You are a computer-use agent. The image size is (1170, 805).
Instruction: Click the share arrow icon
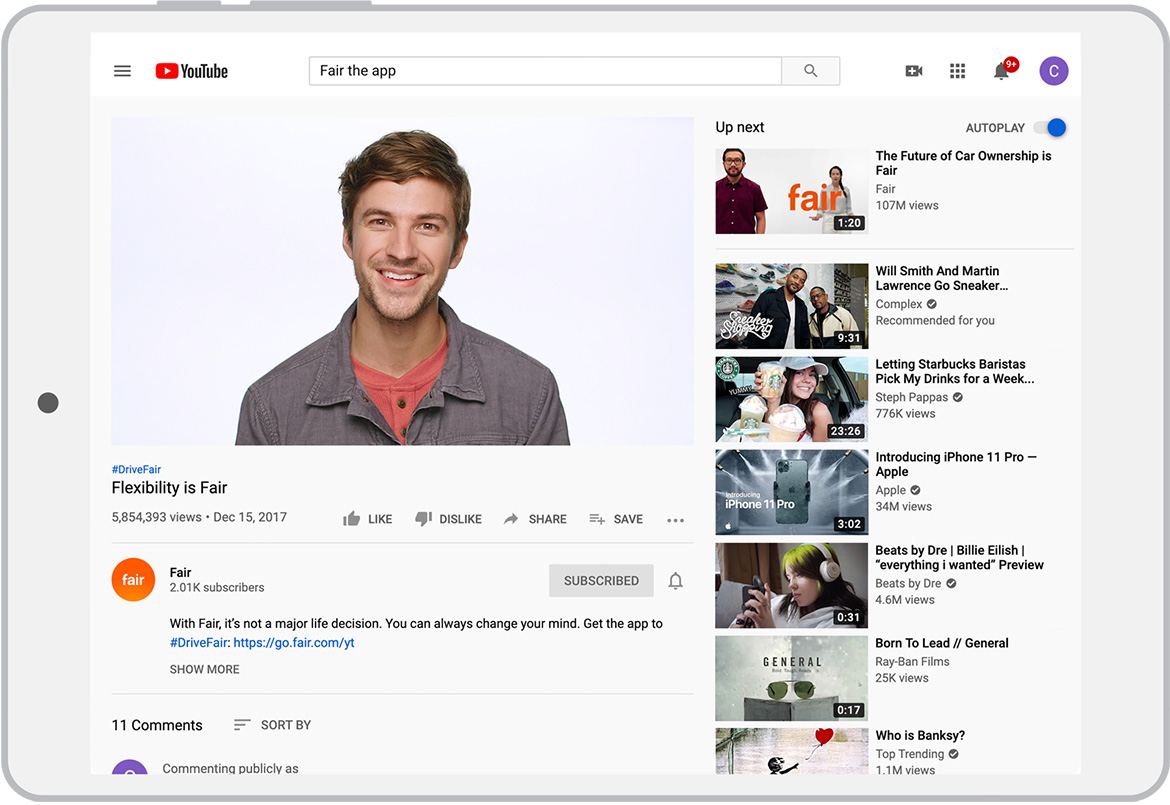511,519
